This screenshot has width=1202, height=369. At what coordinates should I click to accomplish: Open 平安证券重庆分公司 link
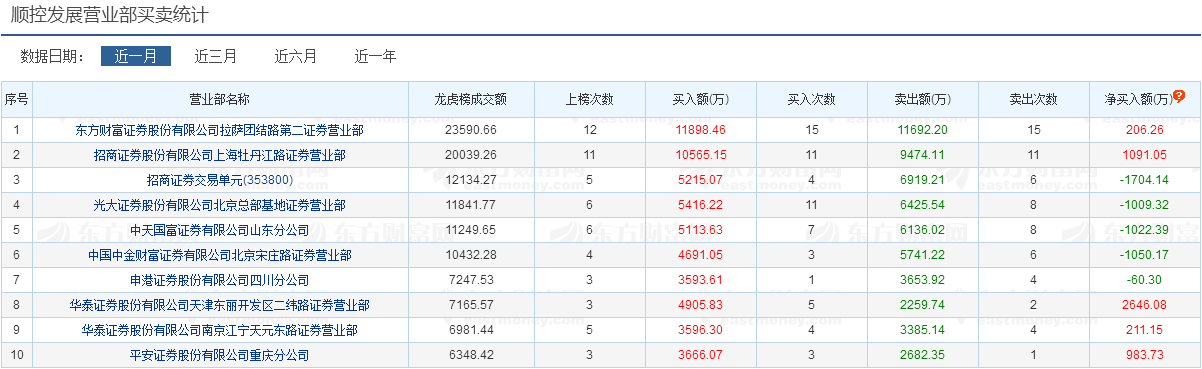[x=220, y=355]
